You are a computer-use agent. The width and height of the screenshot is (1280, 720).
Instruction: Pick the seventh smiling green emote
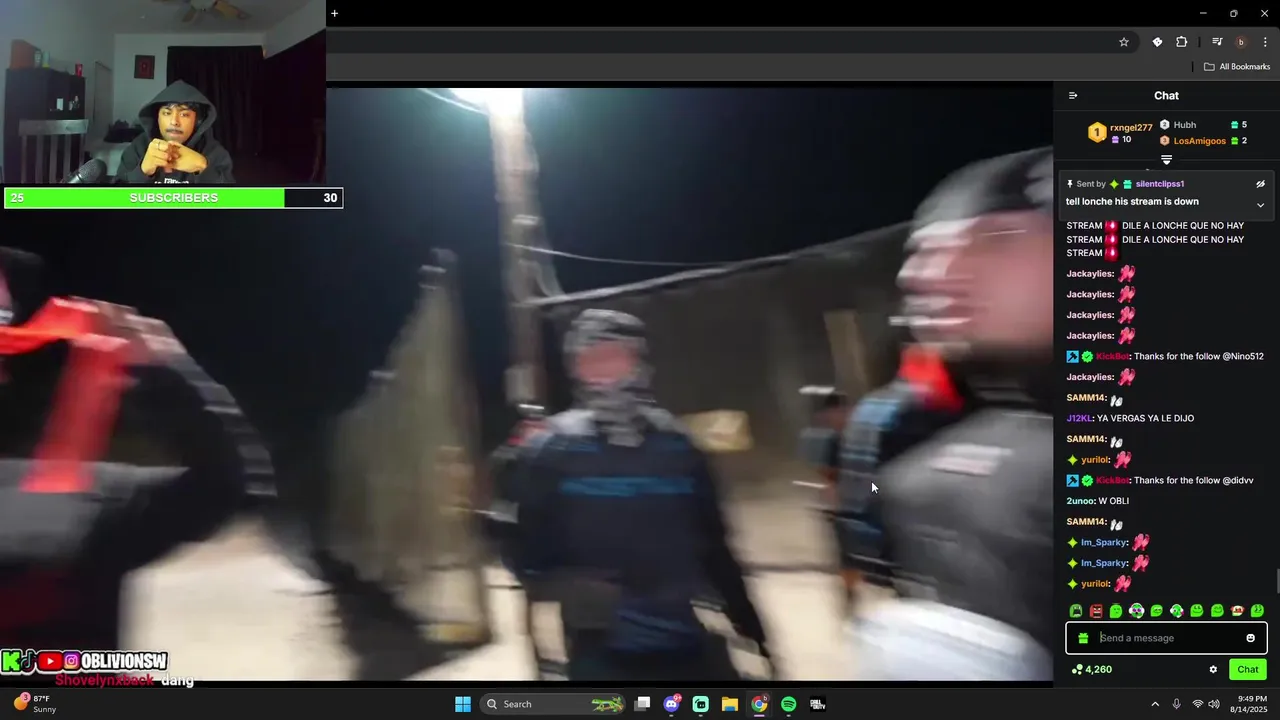pos(1197,611)
